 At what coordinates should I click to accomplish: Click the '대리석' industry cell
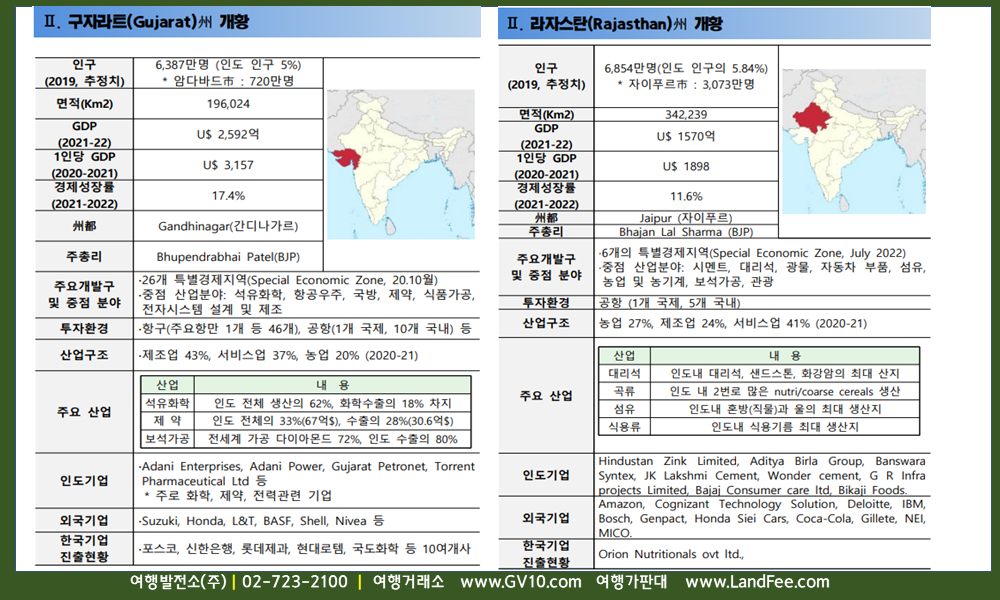coord(624,374)
